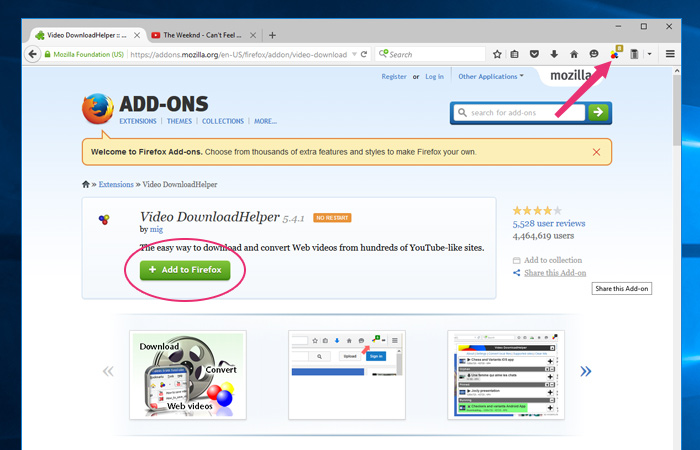Open Download Convert Web videos thumbnail

pyautogui.click(x=188, y=375)
